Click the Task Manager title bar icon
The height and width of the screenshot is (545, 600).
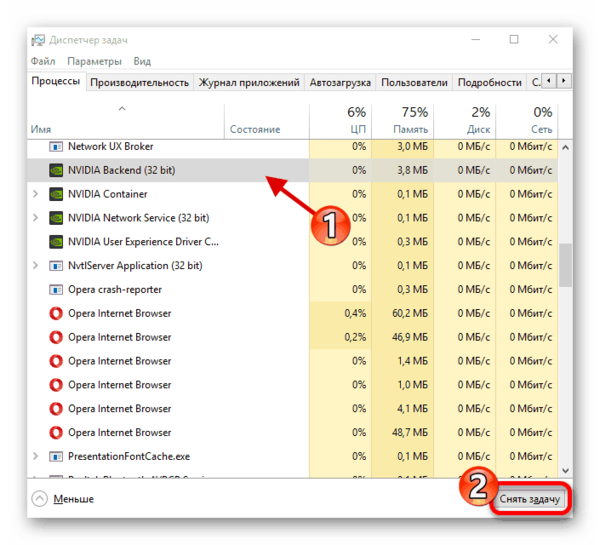coord(38,40)
